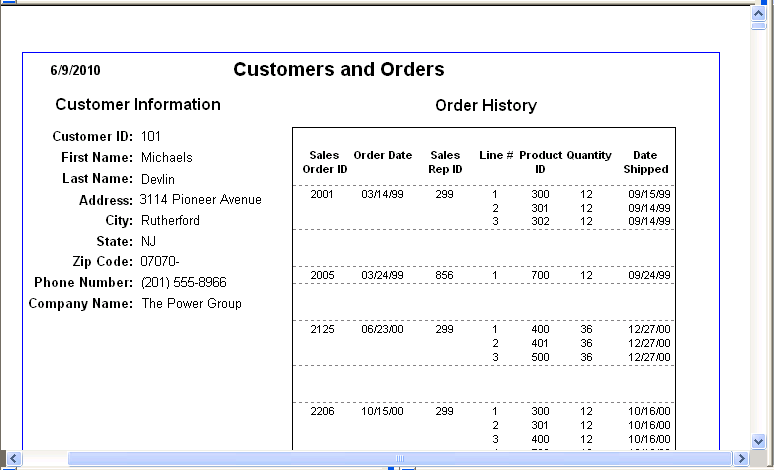
Task: Click the horizontal scrollbar right arrow
Action: pyautogui.click(x=741, y=459)
